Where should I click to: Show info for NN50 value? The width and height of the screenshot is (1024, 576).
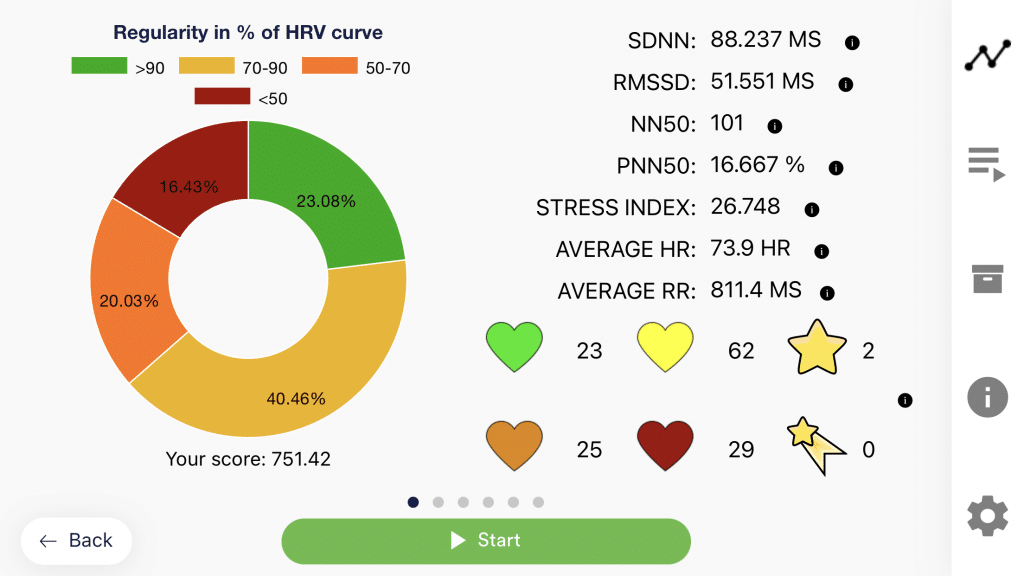[774, 126]
